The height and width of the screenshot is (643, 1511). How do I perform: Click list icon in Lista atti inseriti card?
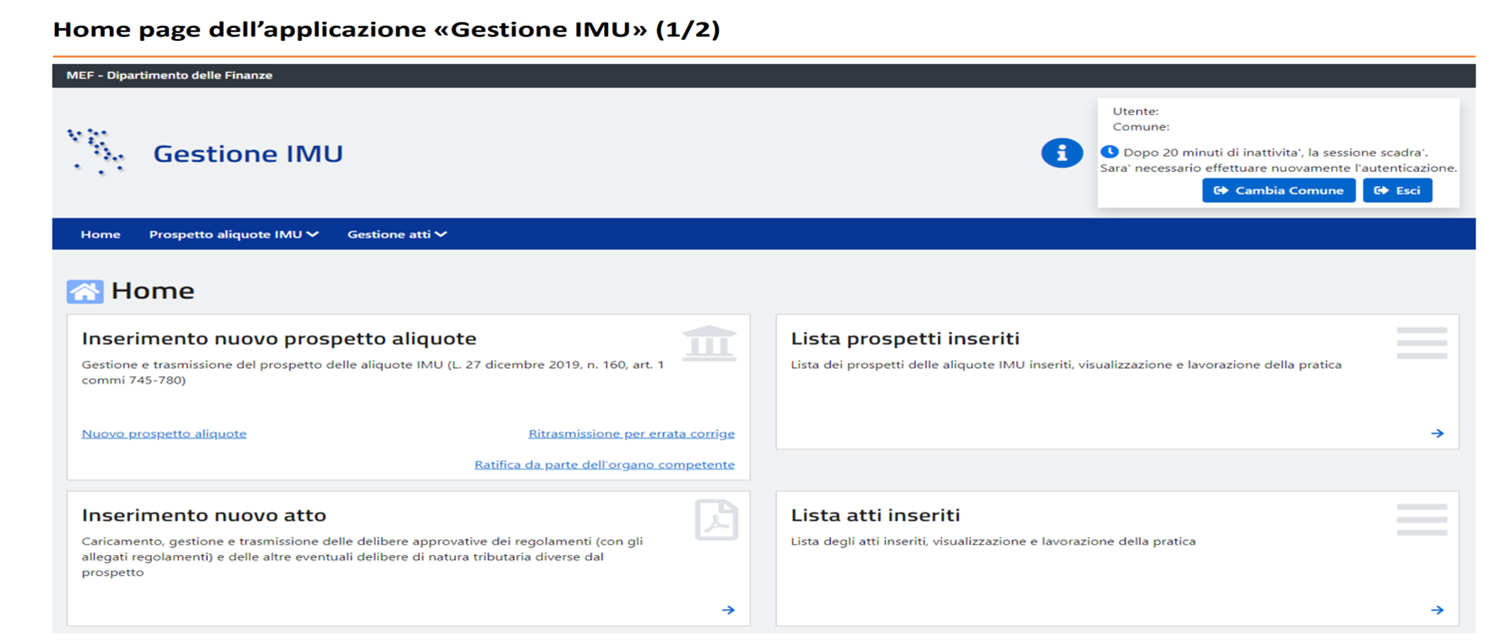1421,519
